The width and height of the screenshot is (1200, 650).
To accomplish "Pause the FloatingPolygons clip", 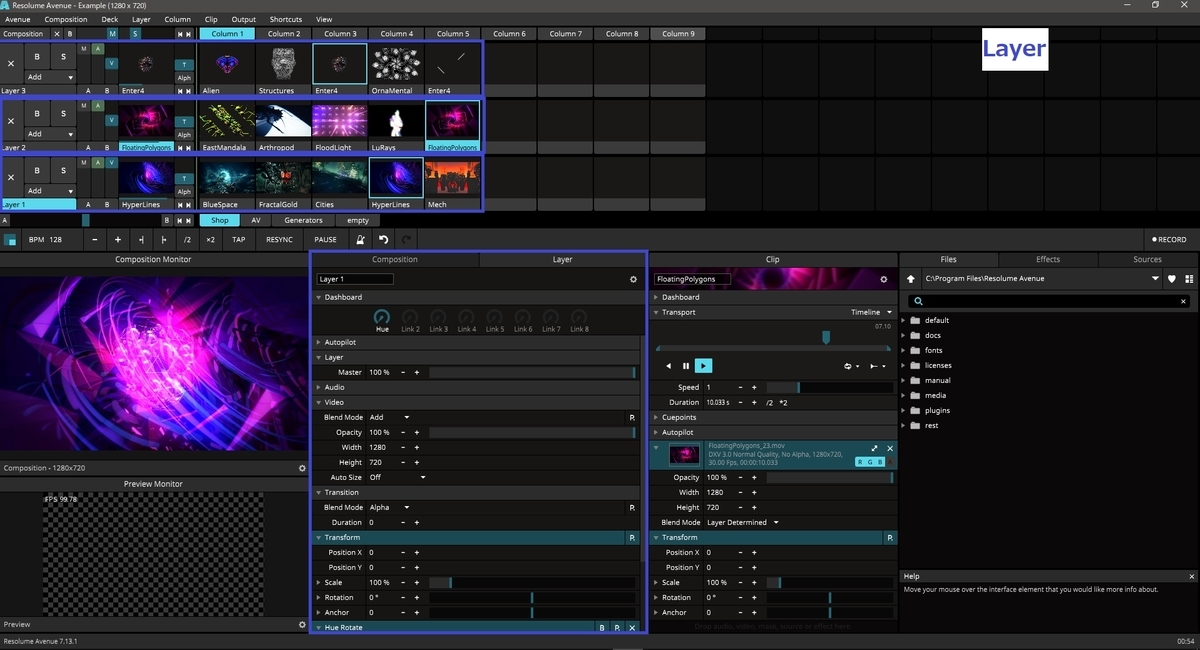I will point(686,366).
